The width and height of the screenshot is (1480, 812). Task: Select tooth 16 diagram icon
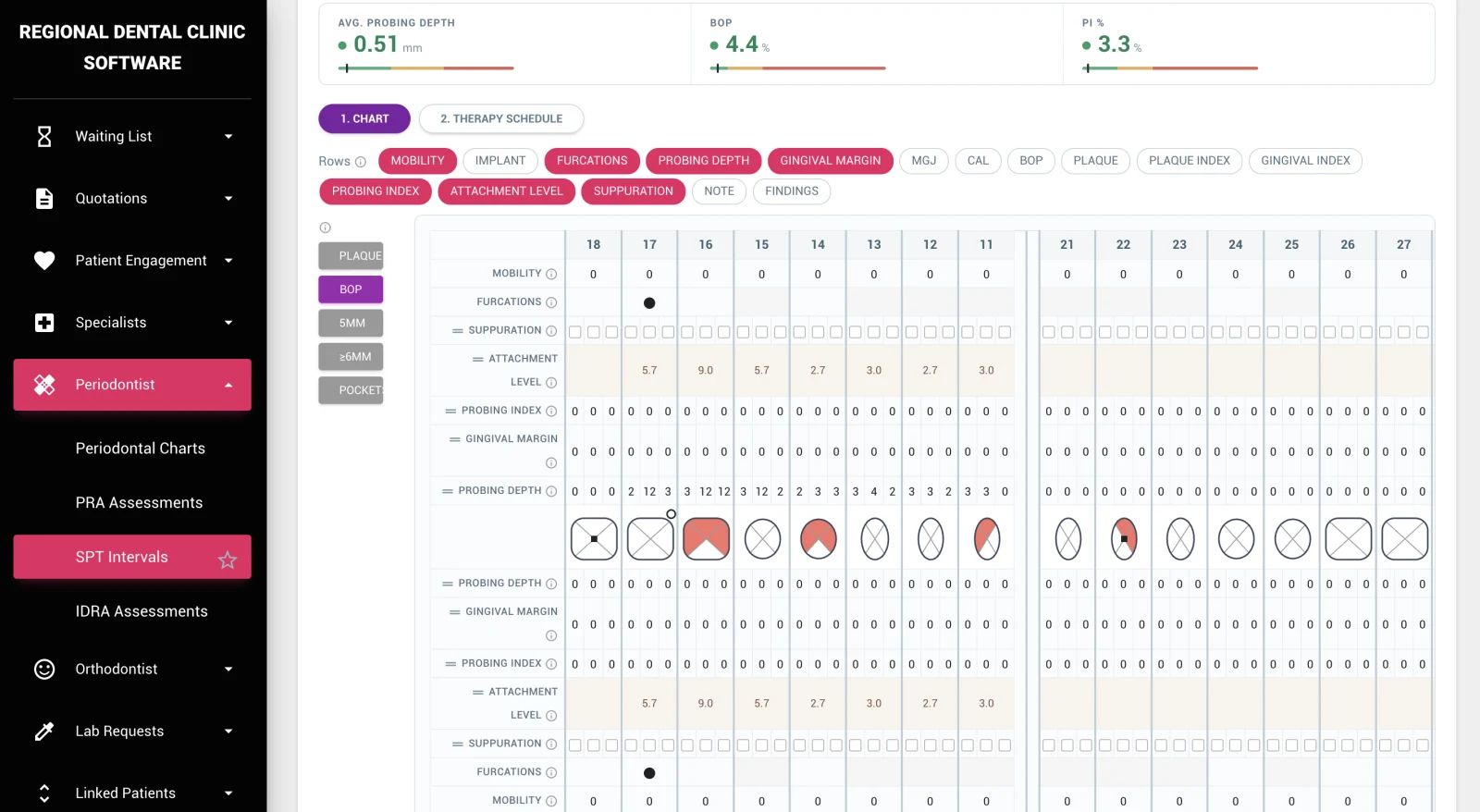click(706, 539)
